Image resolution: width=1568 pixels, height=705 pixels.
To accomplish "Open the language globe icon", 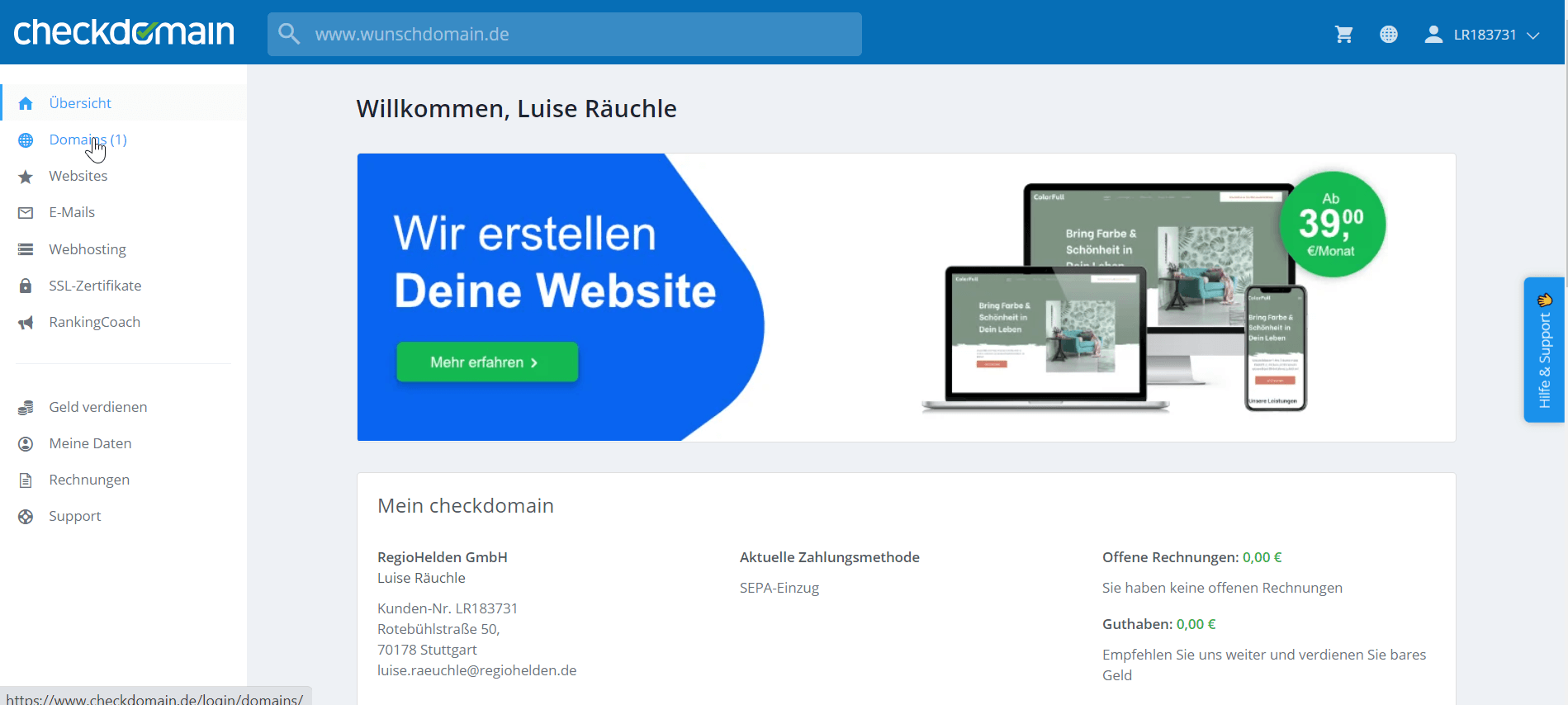I will pyautogui.click(x=1389, y=35).
